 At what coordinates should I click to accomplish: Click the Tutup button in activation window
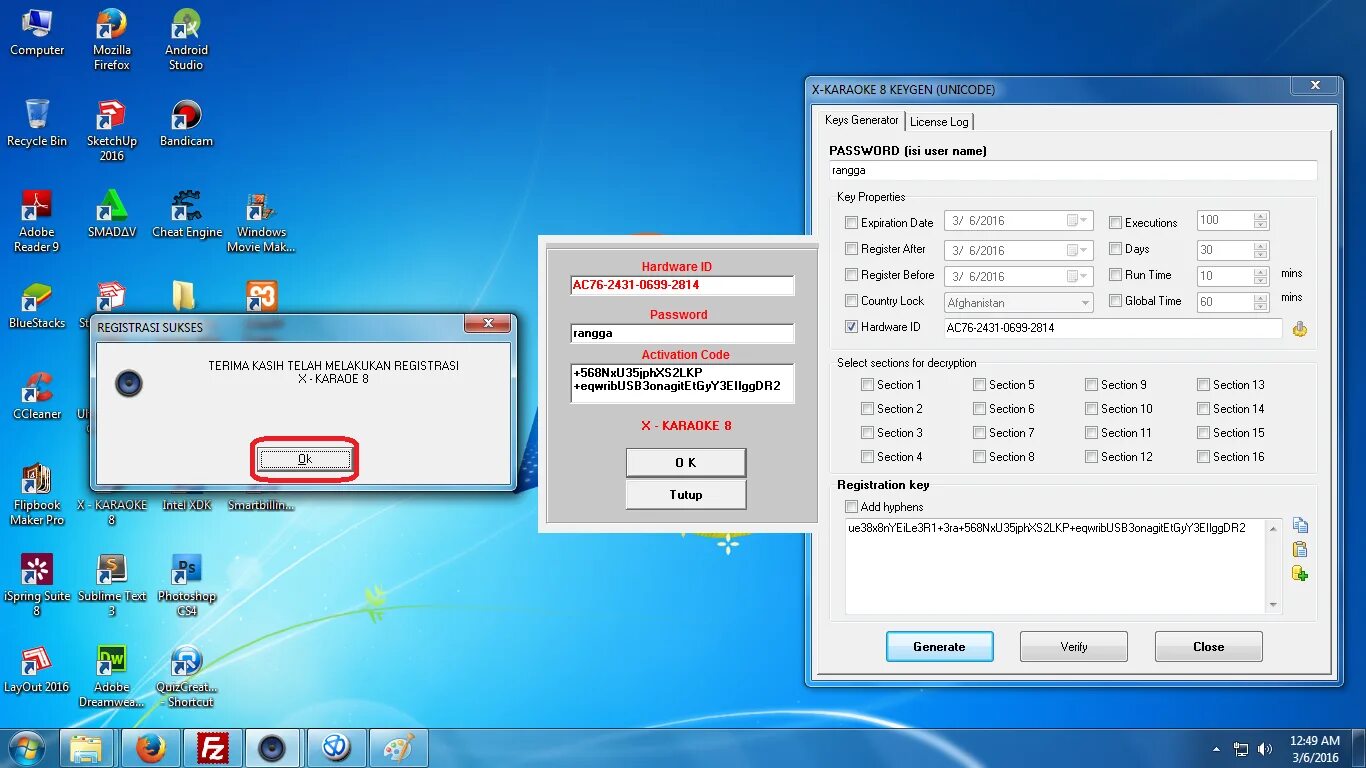(686, 495)
